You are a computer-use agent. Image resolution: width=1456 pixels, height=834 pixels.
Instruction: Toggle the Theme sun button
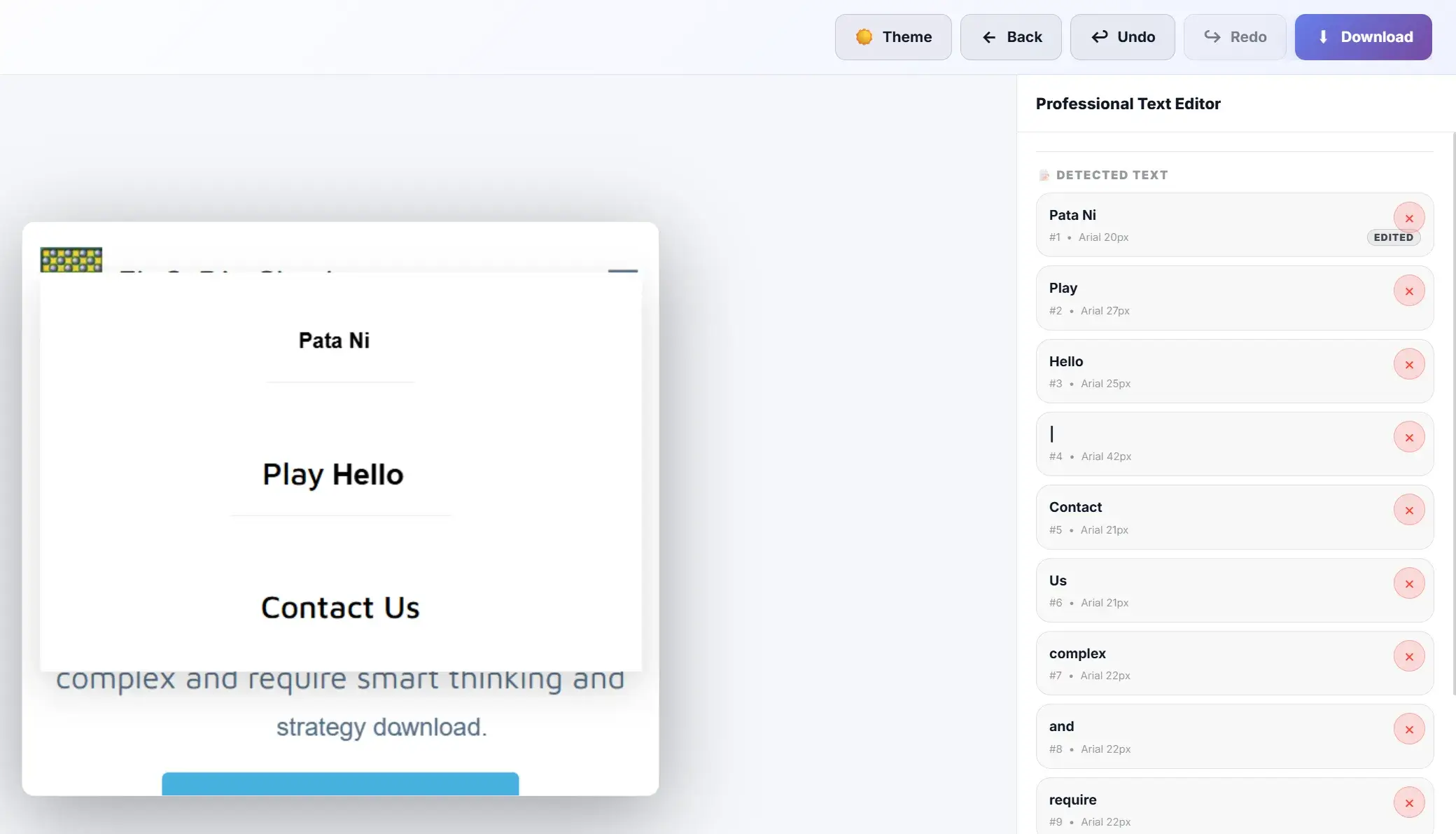[892, 37]
